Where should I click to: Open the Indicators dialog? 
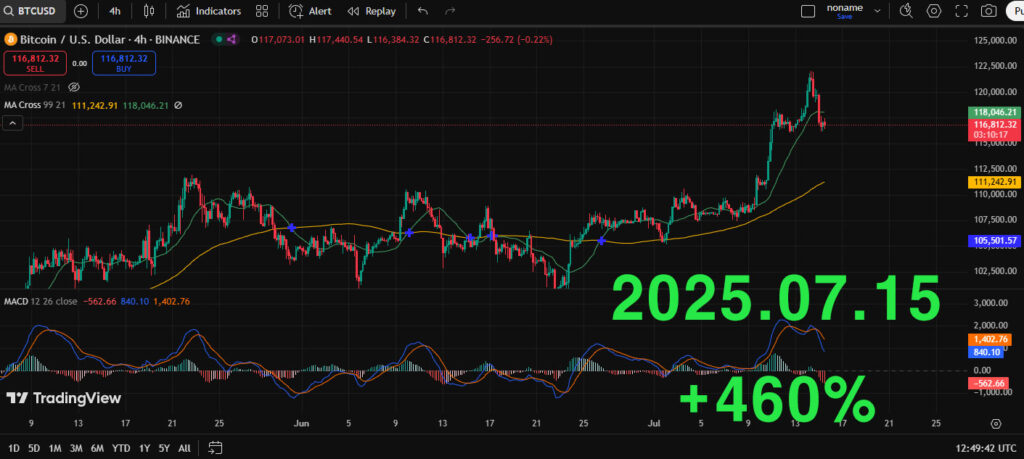pos(209,11)
